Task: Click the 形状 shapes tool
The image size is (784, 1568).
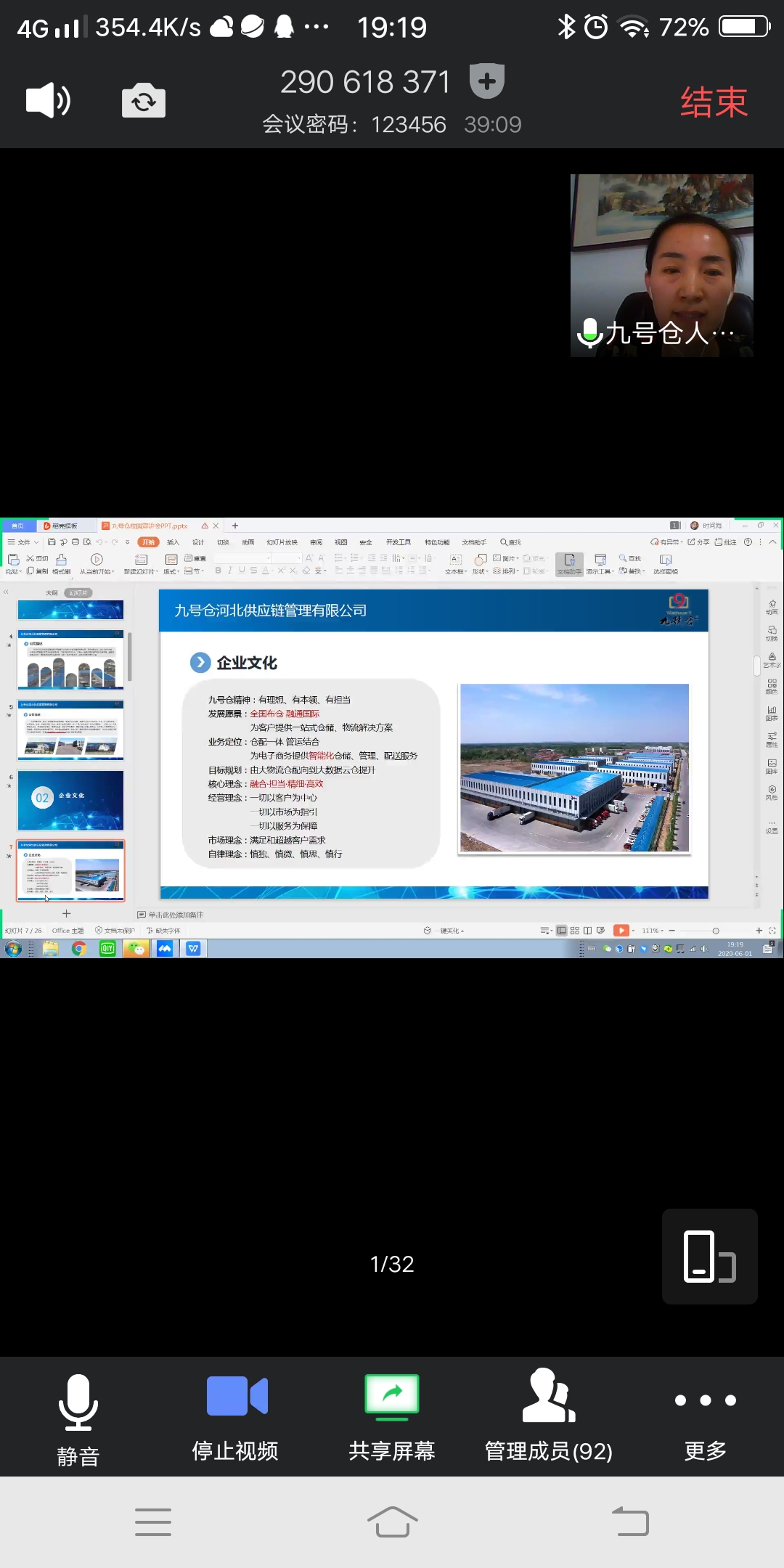Action: click(481, 564)
